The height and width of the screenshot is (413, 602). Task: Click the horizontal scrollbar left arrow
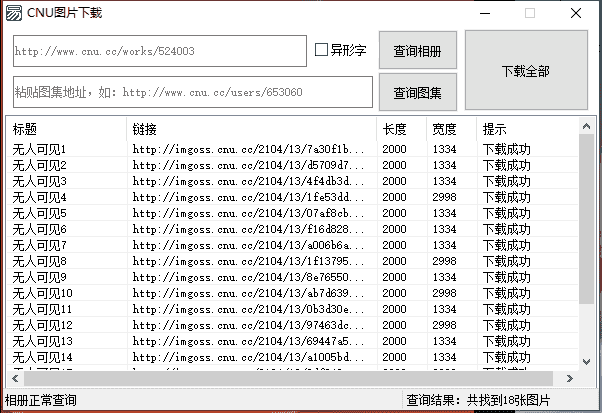pyautogui.click(x=13, y=378)
